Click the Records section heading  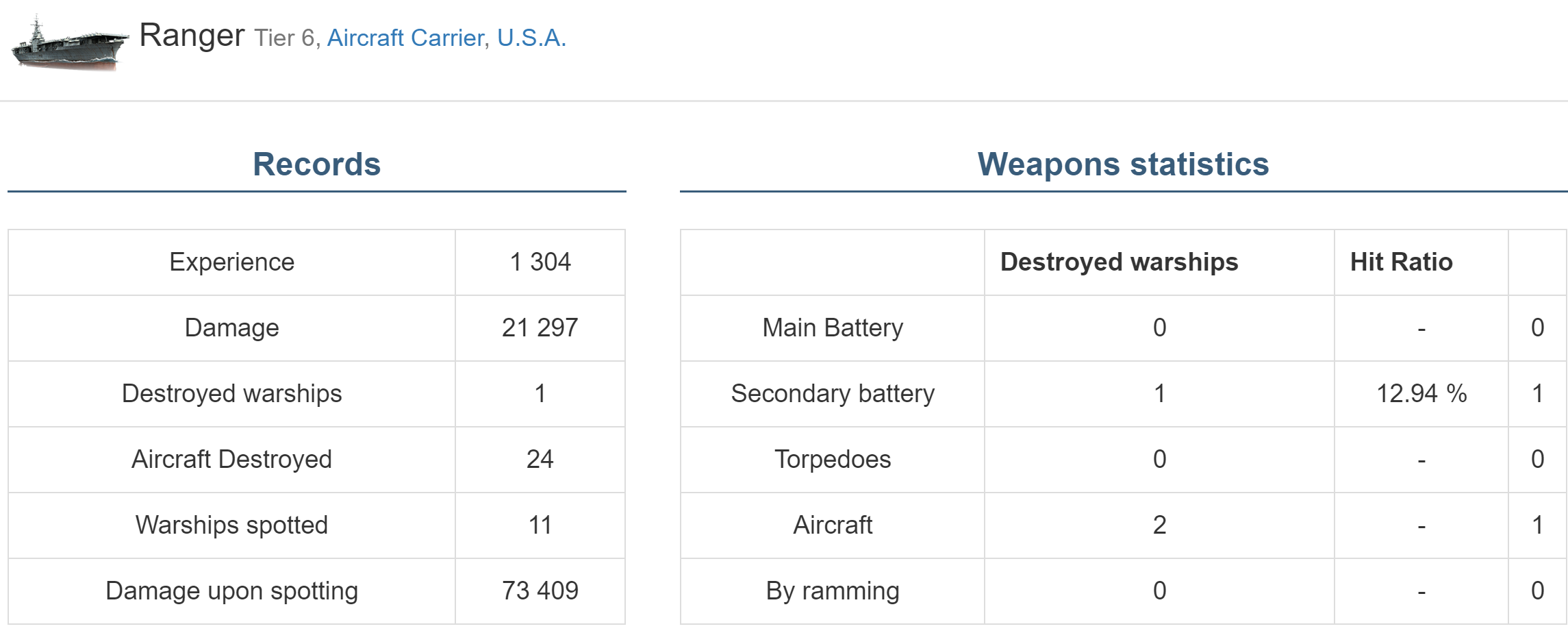point(316,164)
